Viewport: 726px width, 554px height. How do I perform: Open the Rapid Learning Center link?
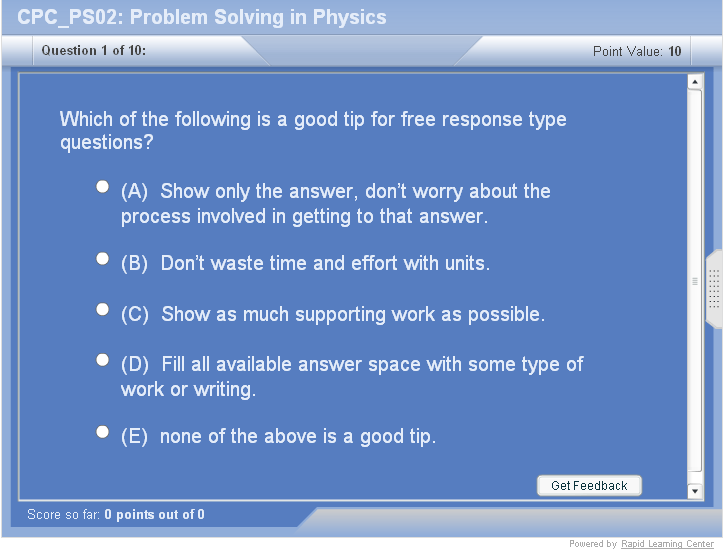point(667,544)
